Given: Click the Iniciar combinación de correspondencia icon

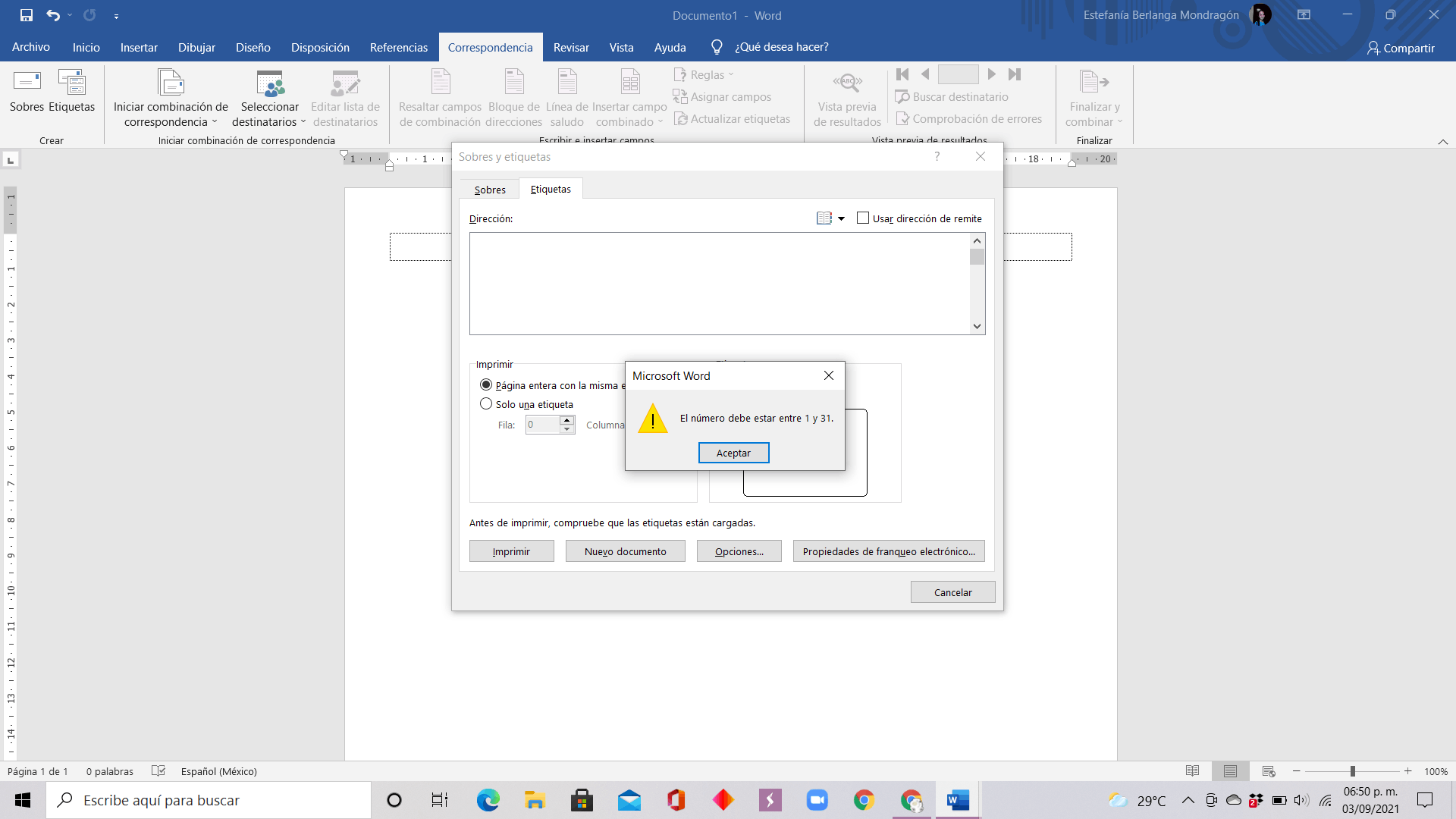Looking at the screenshot, I should [171, 83].
